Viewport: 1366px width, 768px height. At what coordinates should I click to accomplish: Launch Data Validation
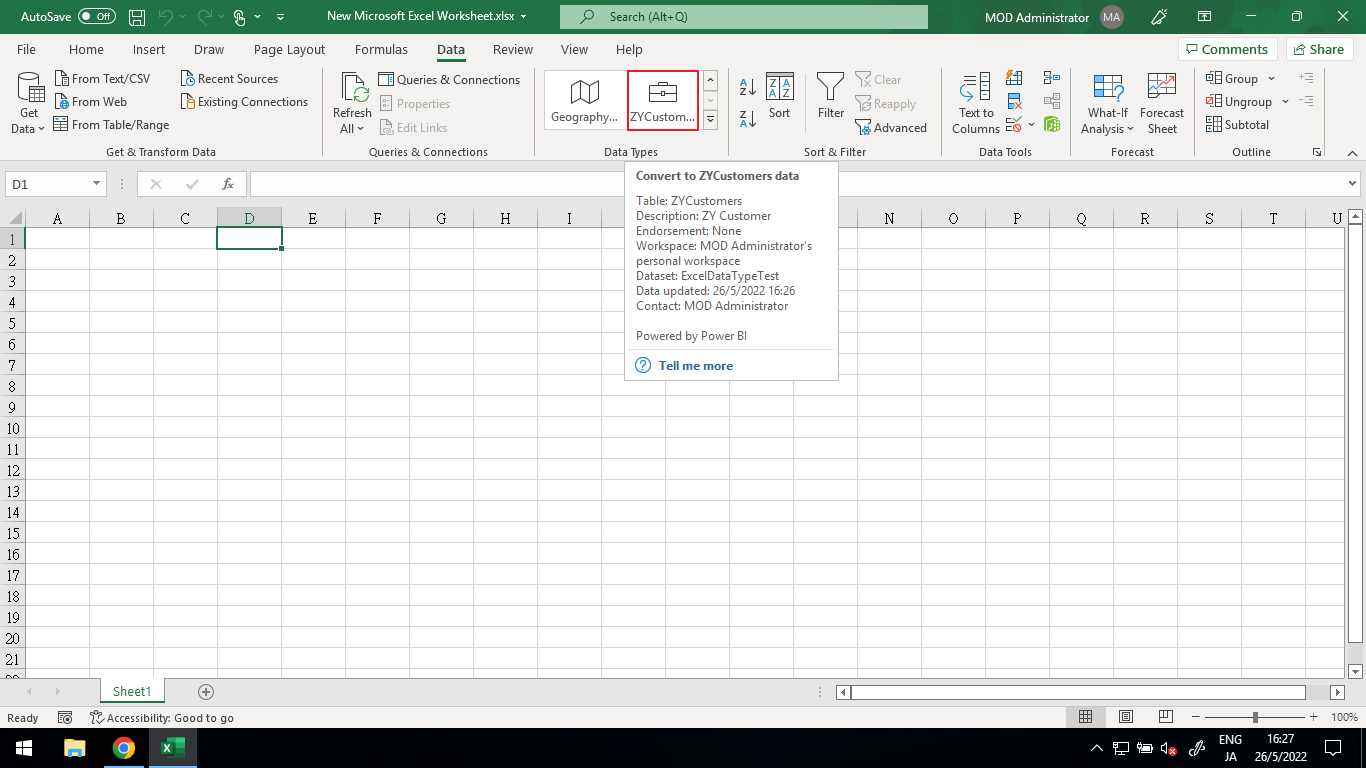pos(1013,123)
